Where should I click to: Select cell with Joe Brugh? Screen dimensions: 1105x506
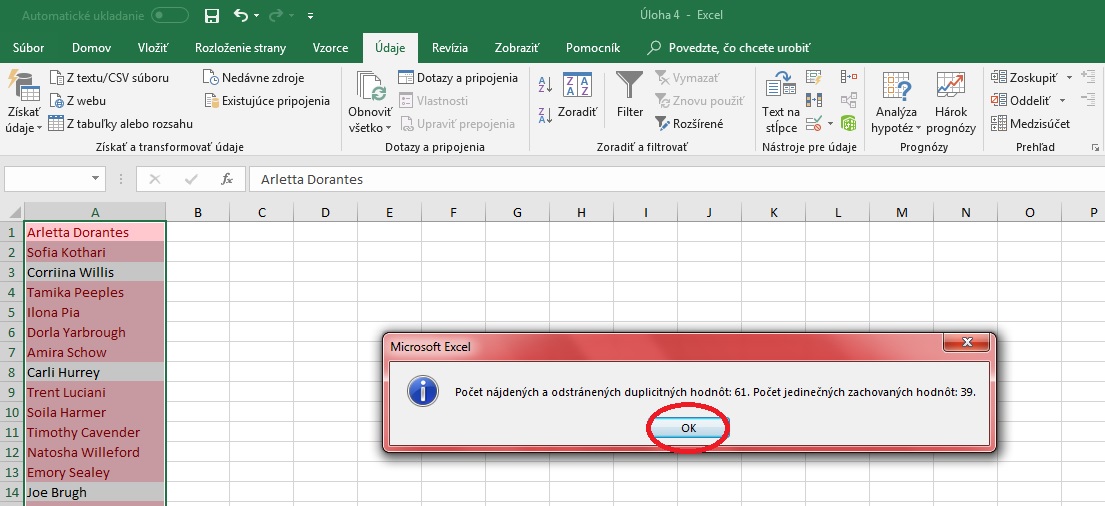click(95, 493)
